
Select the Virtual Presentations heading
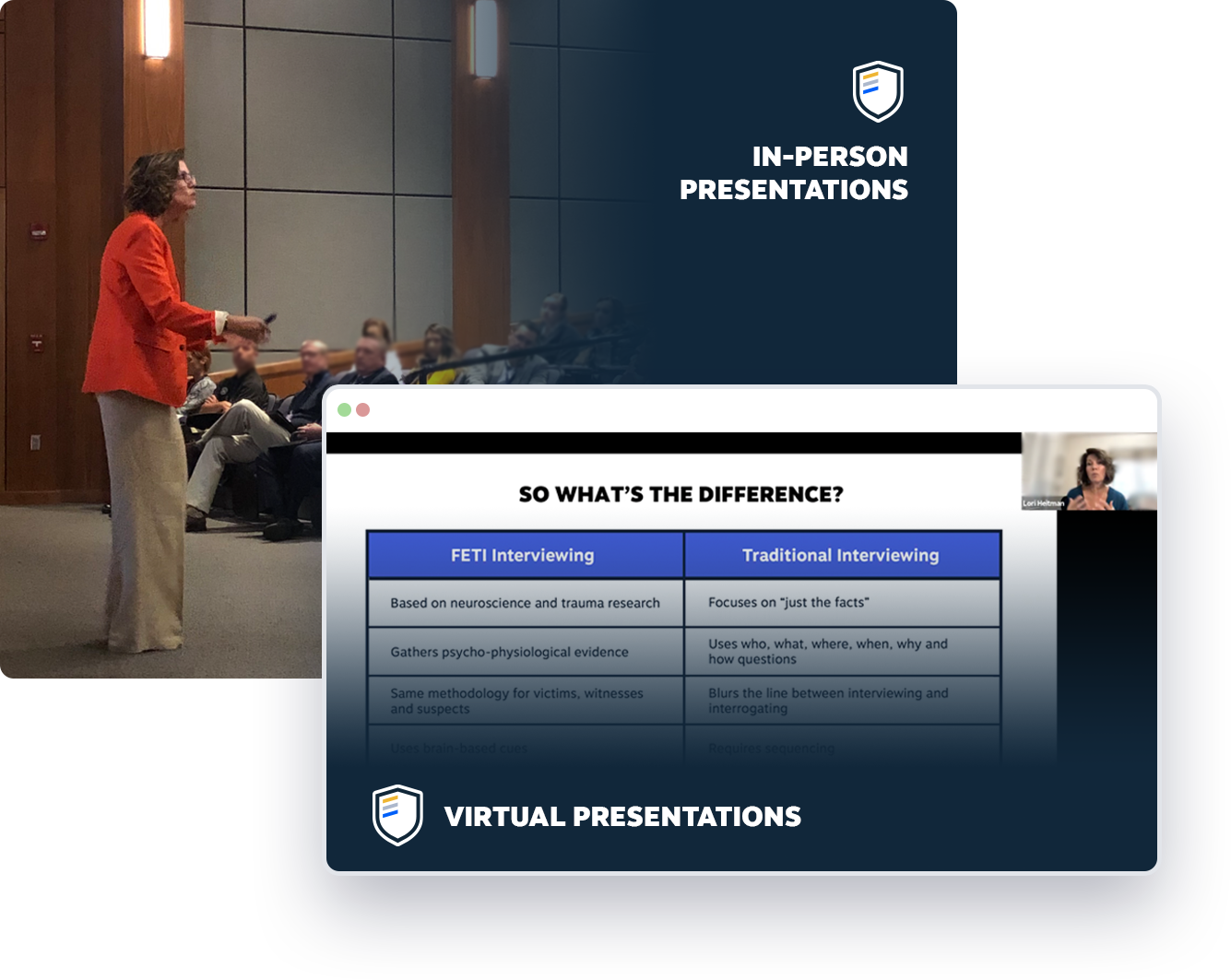622,817
